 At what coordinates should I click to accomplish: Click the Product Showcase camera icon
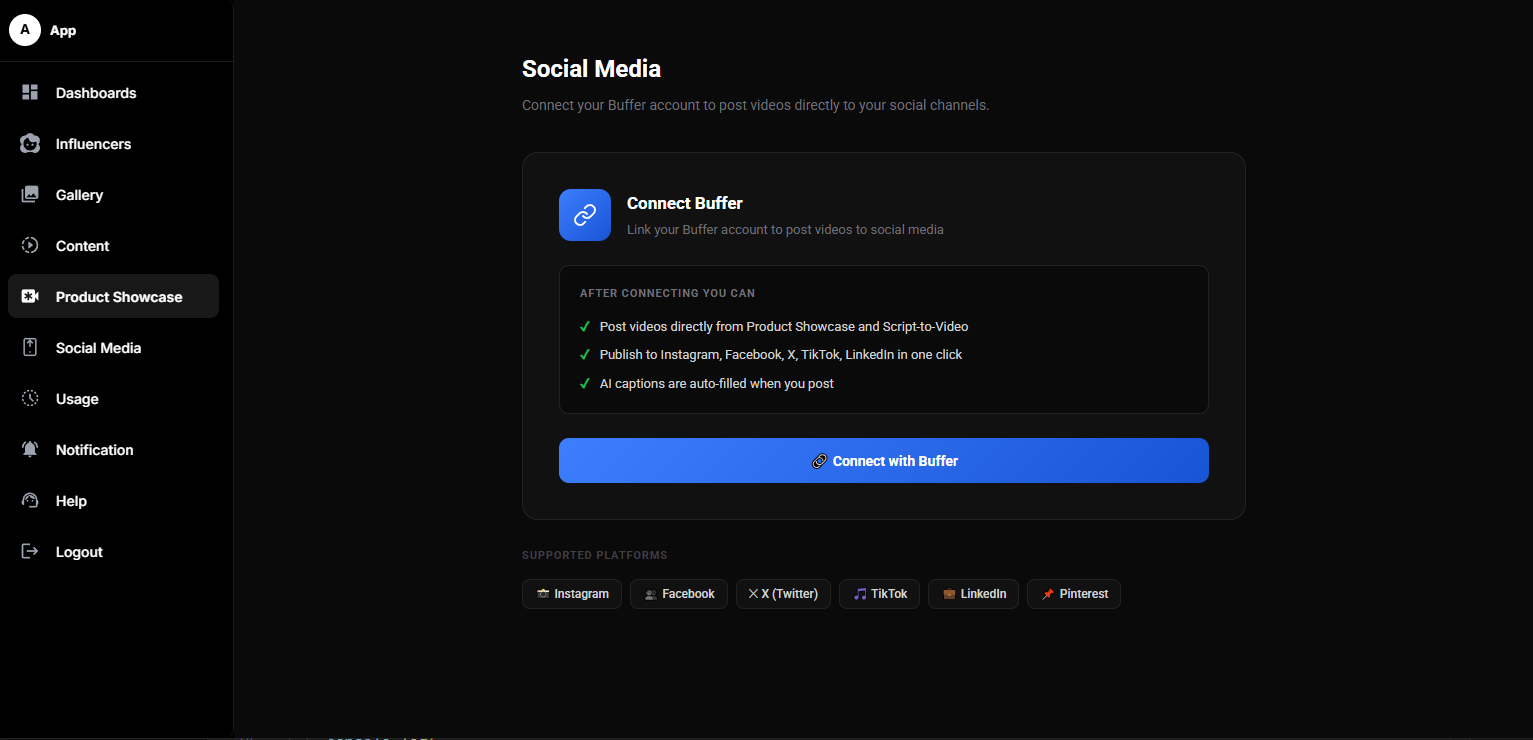click(30, 296)
